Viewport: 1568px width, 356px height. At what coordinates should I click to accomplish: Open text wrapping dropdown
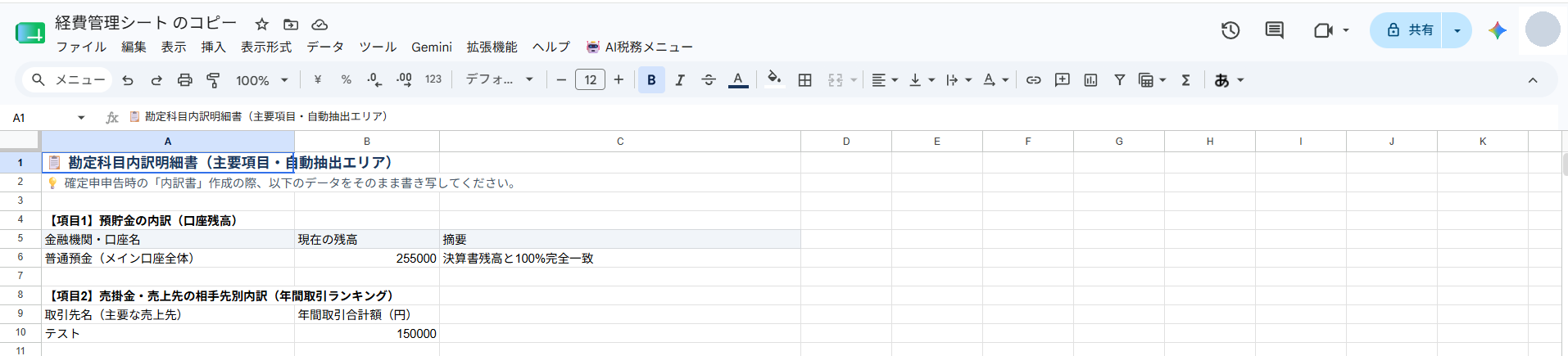pyautogui.click(x=958, y=80)
